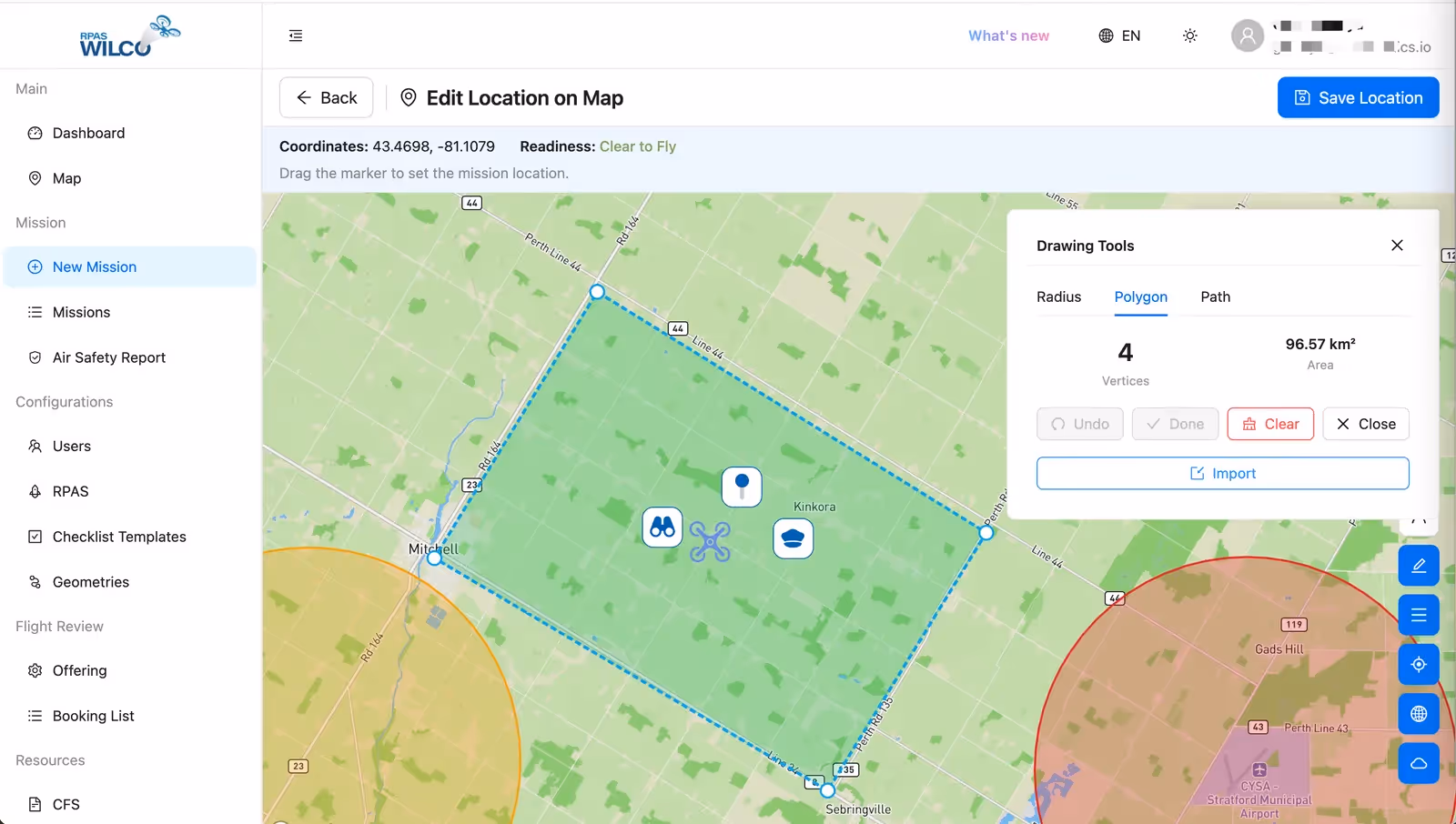Open the drawing pencil tool button
Image resolution: width=1456 pixels, height=824 pixels.
tap(1419, 566)
